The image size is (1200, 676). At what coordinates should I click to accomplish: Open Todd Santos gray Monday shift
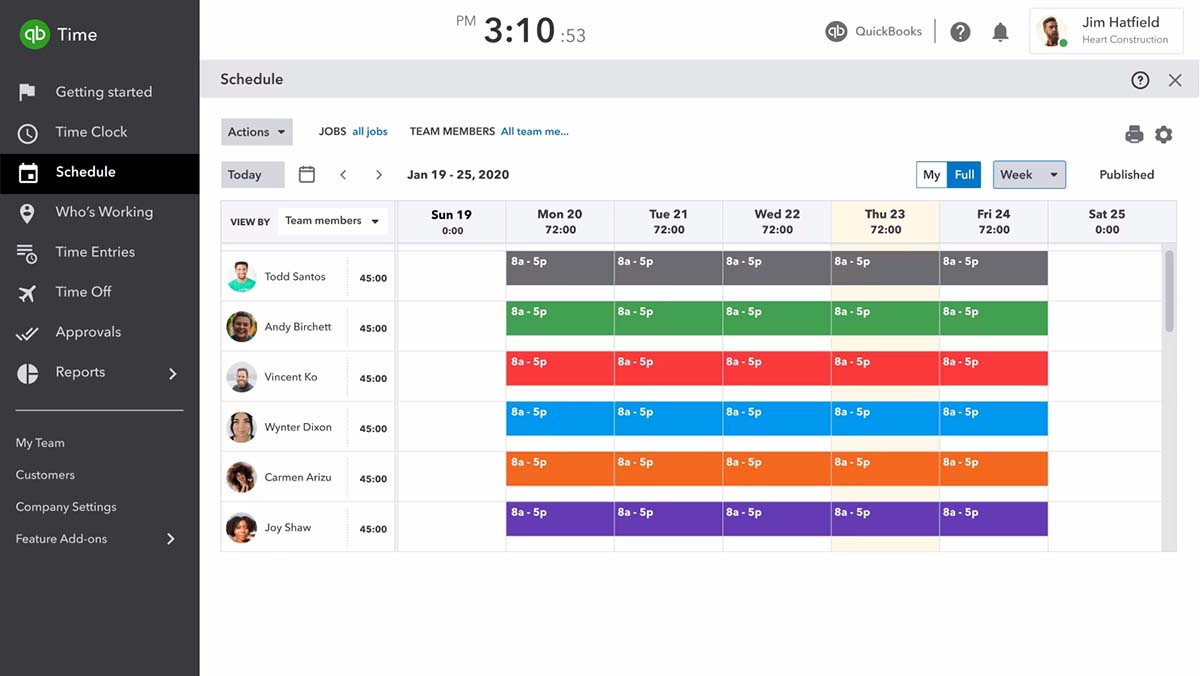(x=560, y=268)
